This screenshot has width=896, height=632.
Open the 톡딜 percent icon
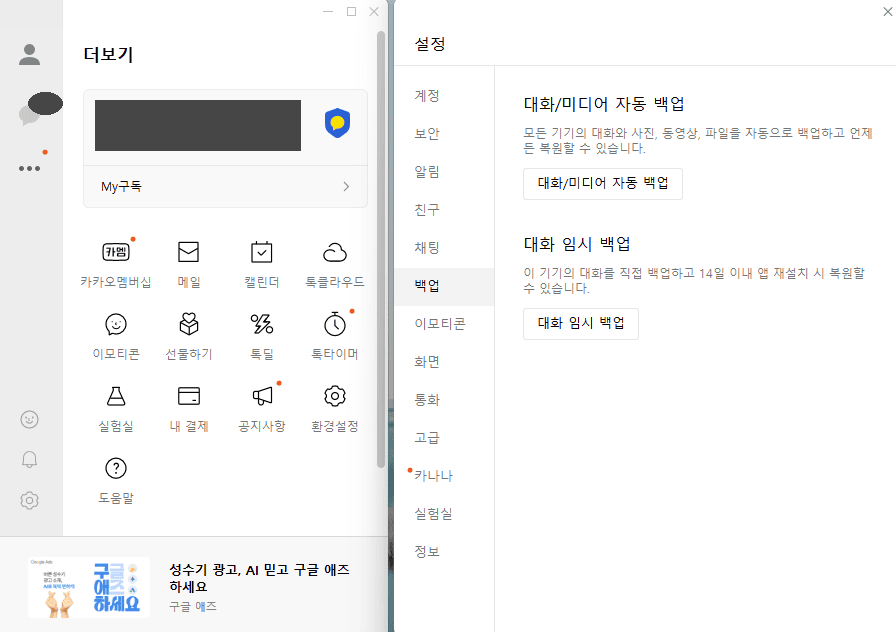click(x=262, y=324)
